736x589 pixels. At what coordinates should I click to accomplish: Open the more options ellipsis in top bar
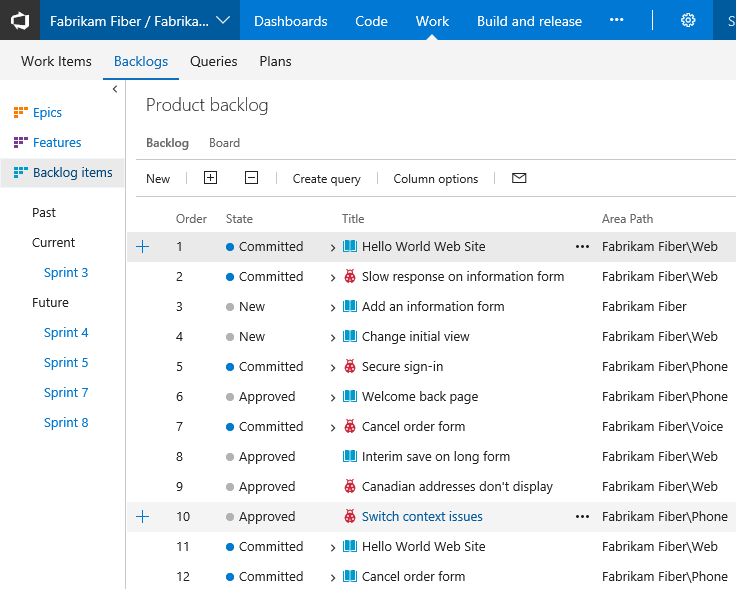click(x=617, y=20)
